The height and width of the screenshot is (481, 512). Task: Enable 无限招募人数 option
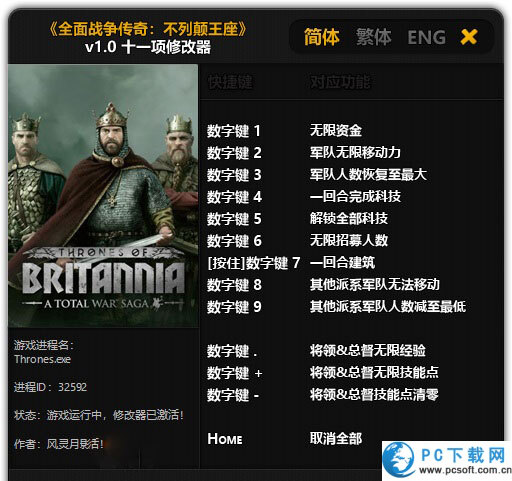349,240
